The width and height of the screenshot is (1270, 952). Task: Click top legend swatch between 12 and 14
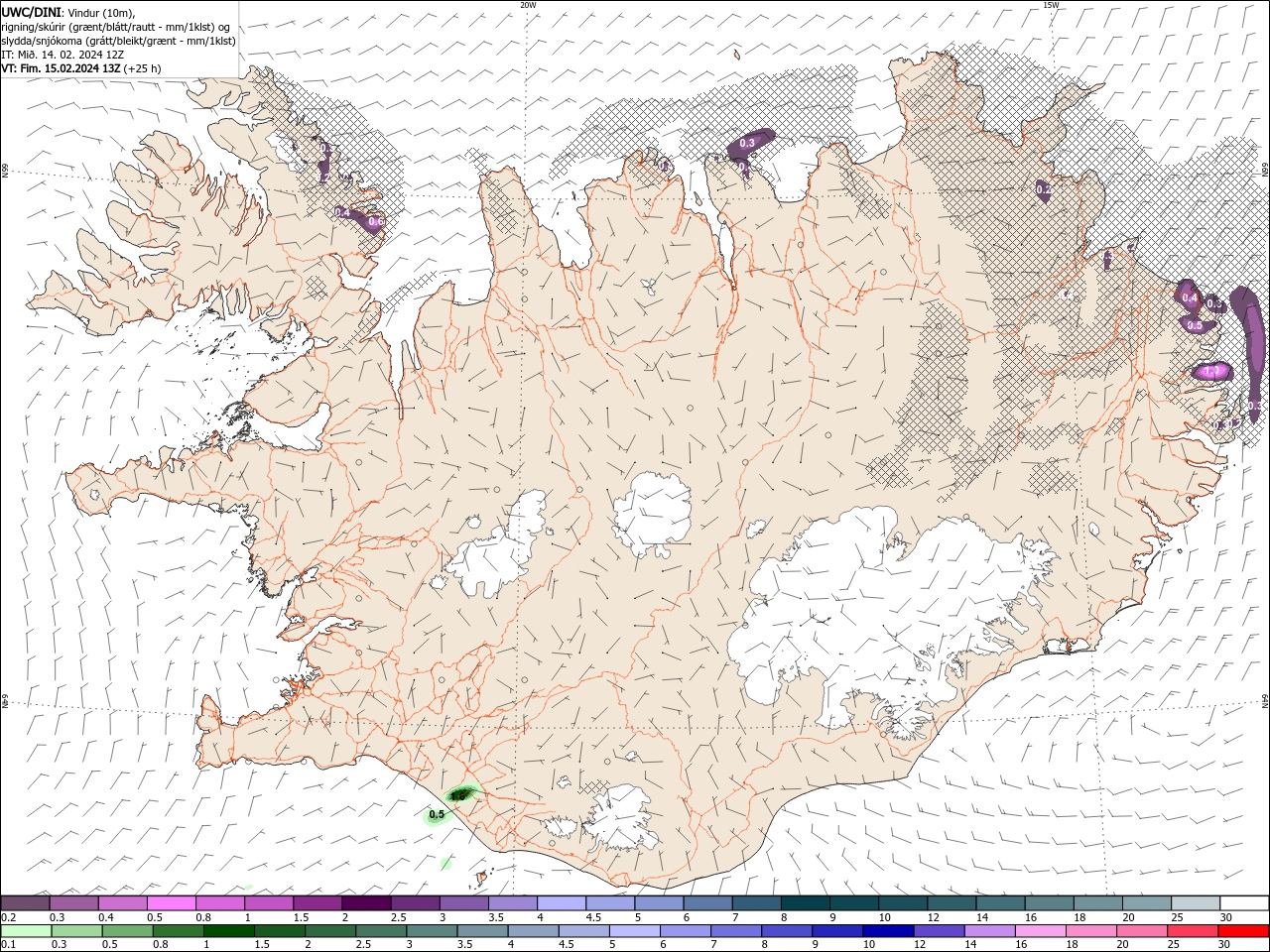click(951, 903)
